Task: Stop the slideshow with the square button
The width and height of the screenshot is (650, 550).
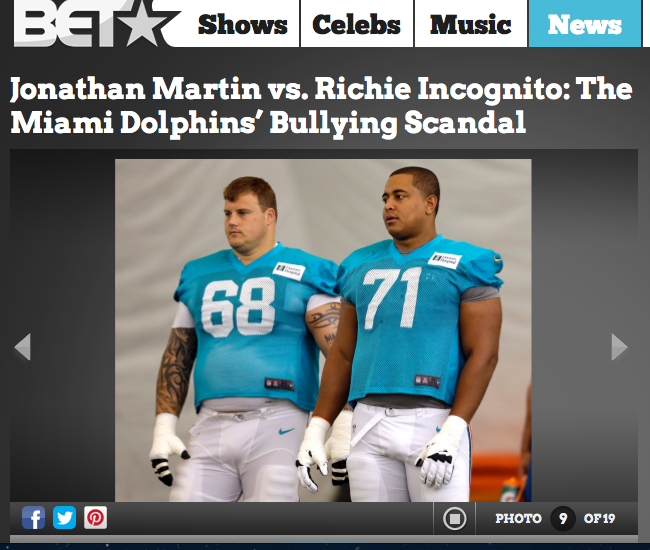Action: [x=454, y=519]
